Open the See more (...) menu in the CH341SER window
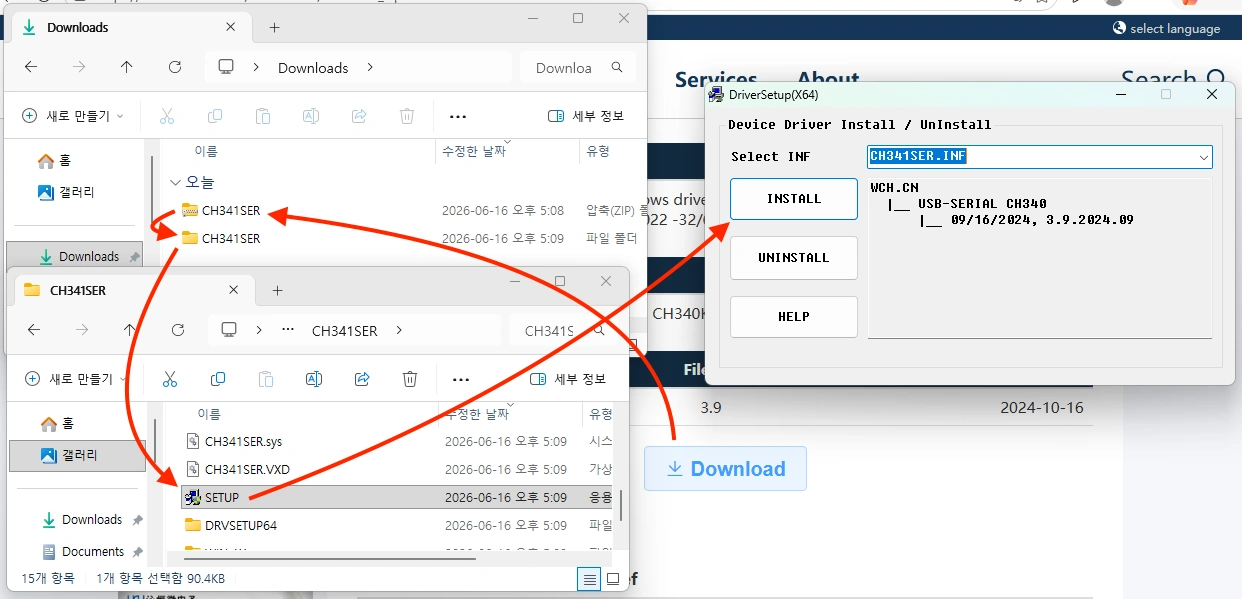1242x599 pixels. coord(461,380)
